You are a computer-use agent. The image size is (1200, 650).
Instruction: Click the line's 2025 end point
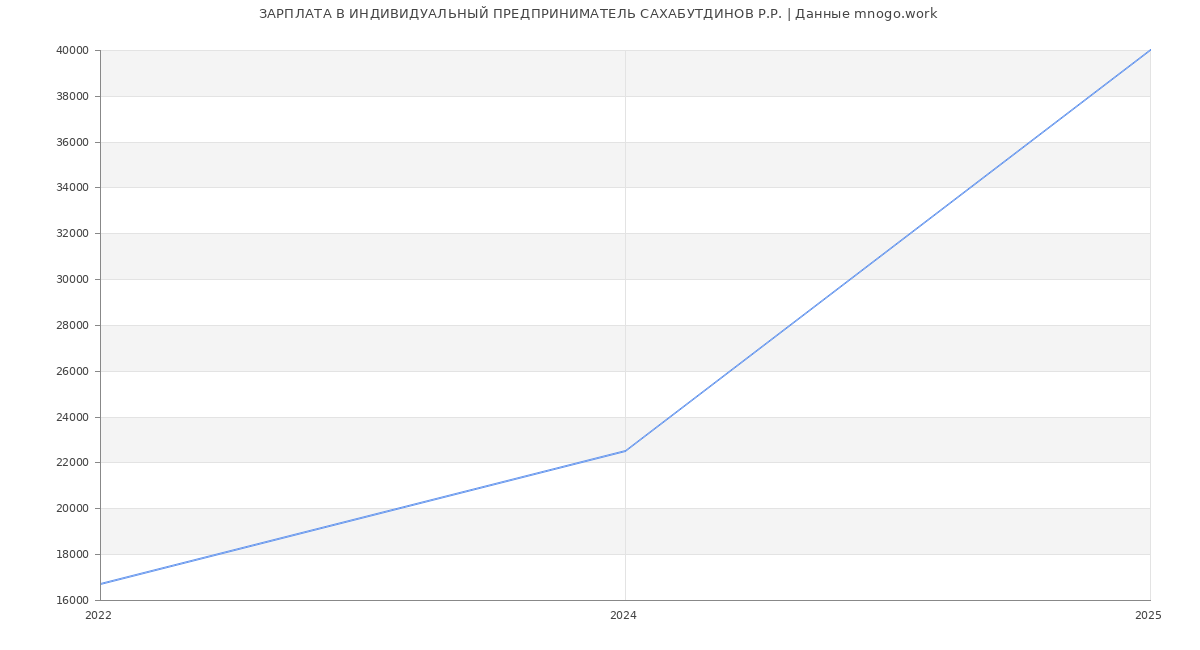pos(1150,50)
